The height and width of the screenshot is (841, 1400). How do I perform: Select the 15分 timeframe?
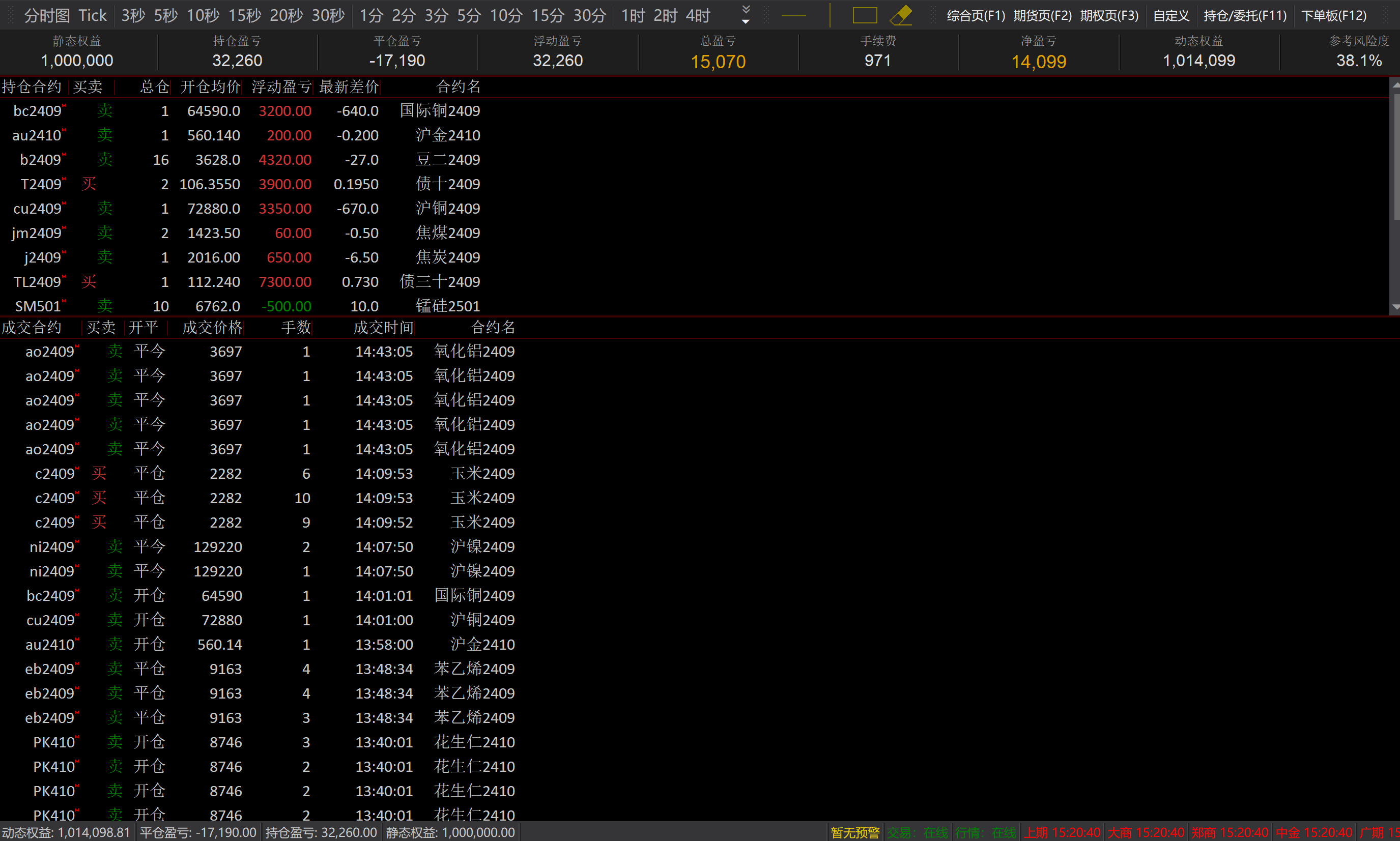click(x=548, y=15)
